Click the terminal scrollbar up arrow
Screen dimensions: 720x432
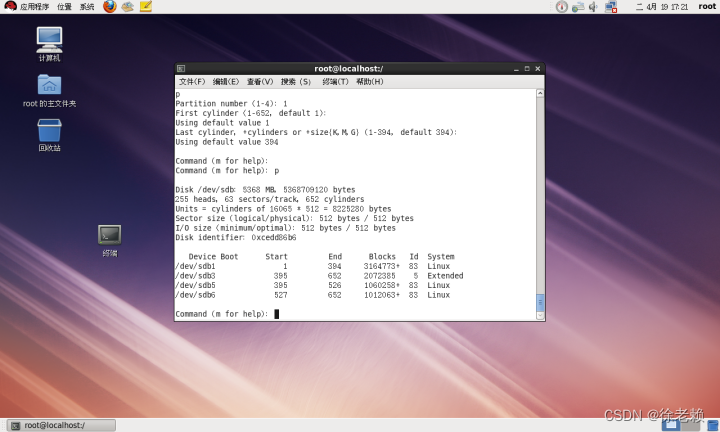coord(540,93)
